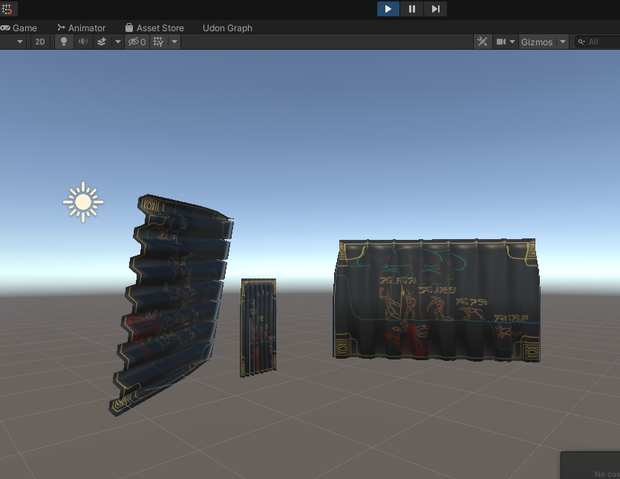Screen dimensions: 620x479
Task: Open component editor tools icon
Action: pyautogui.click(x=482, y=42)
